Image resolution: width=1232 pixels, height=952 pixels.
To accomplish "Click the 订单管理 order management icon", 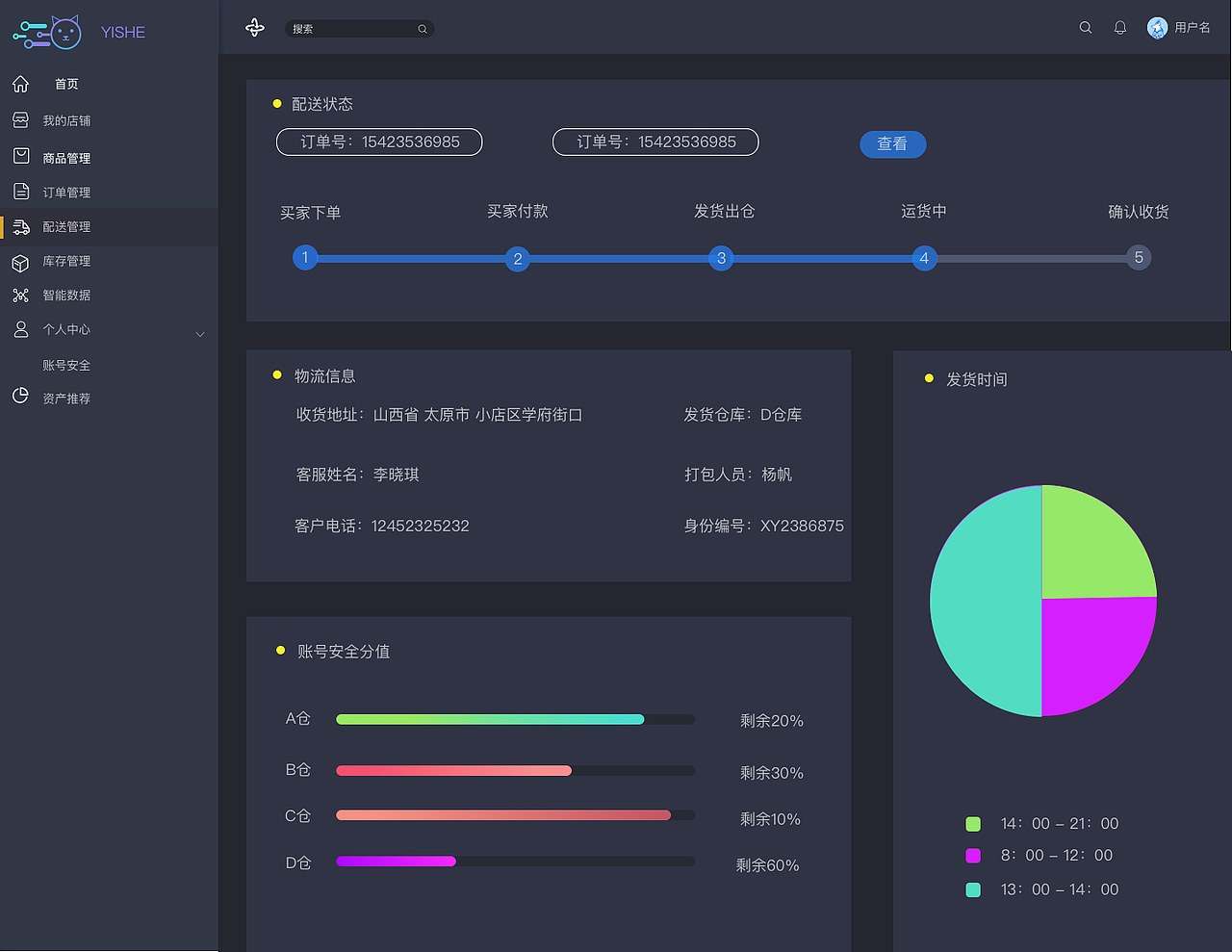I will click(x=19, y=192).
